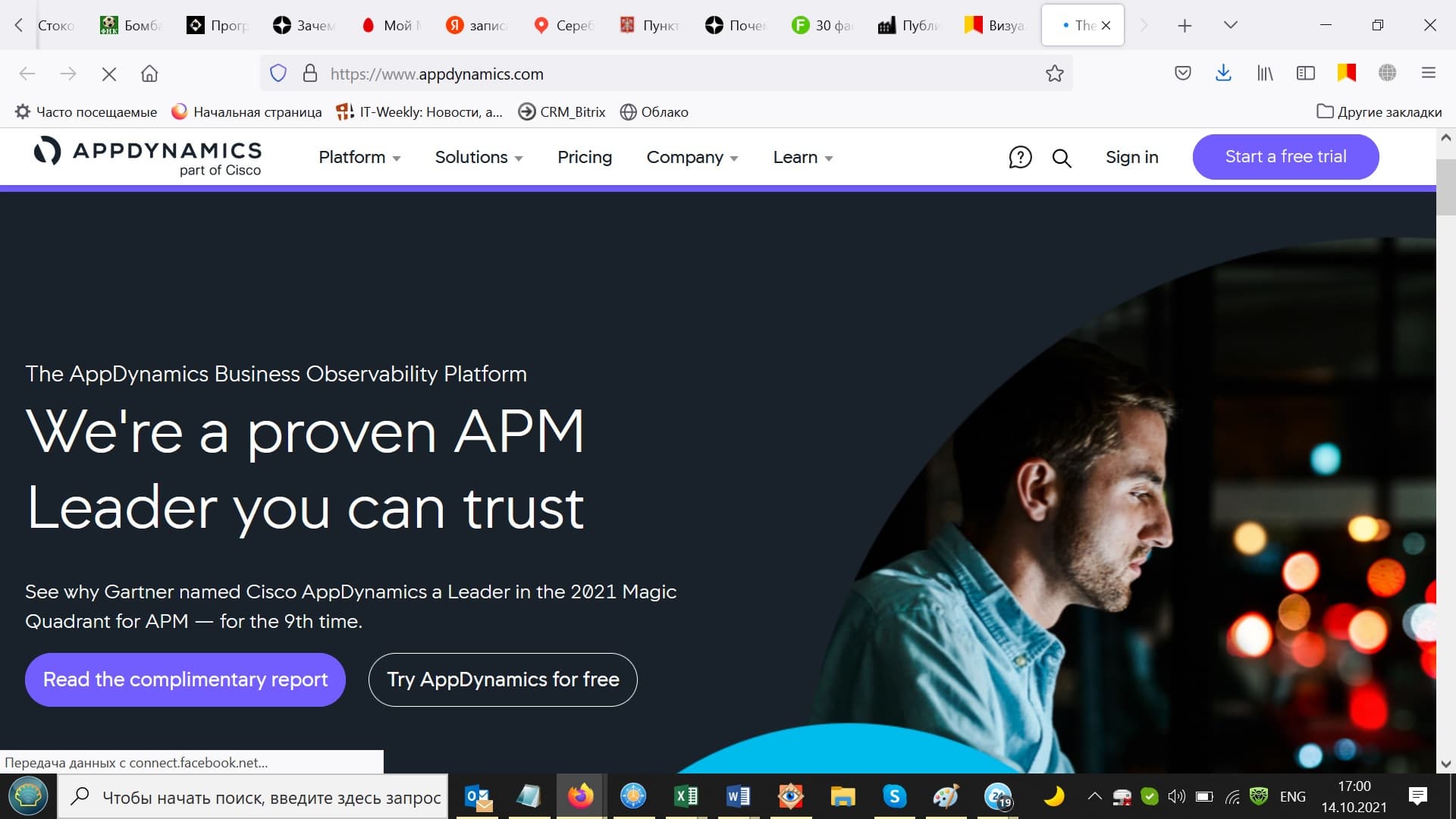Show sidebars icon in toolbar
Image resolution: width=1456 pixels, height=819 pixels.
click(1305, 74)
